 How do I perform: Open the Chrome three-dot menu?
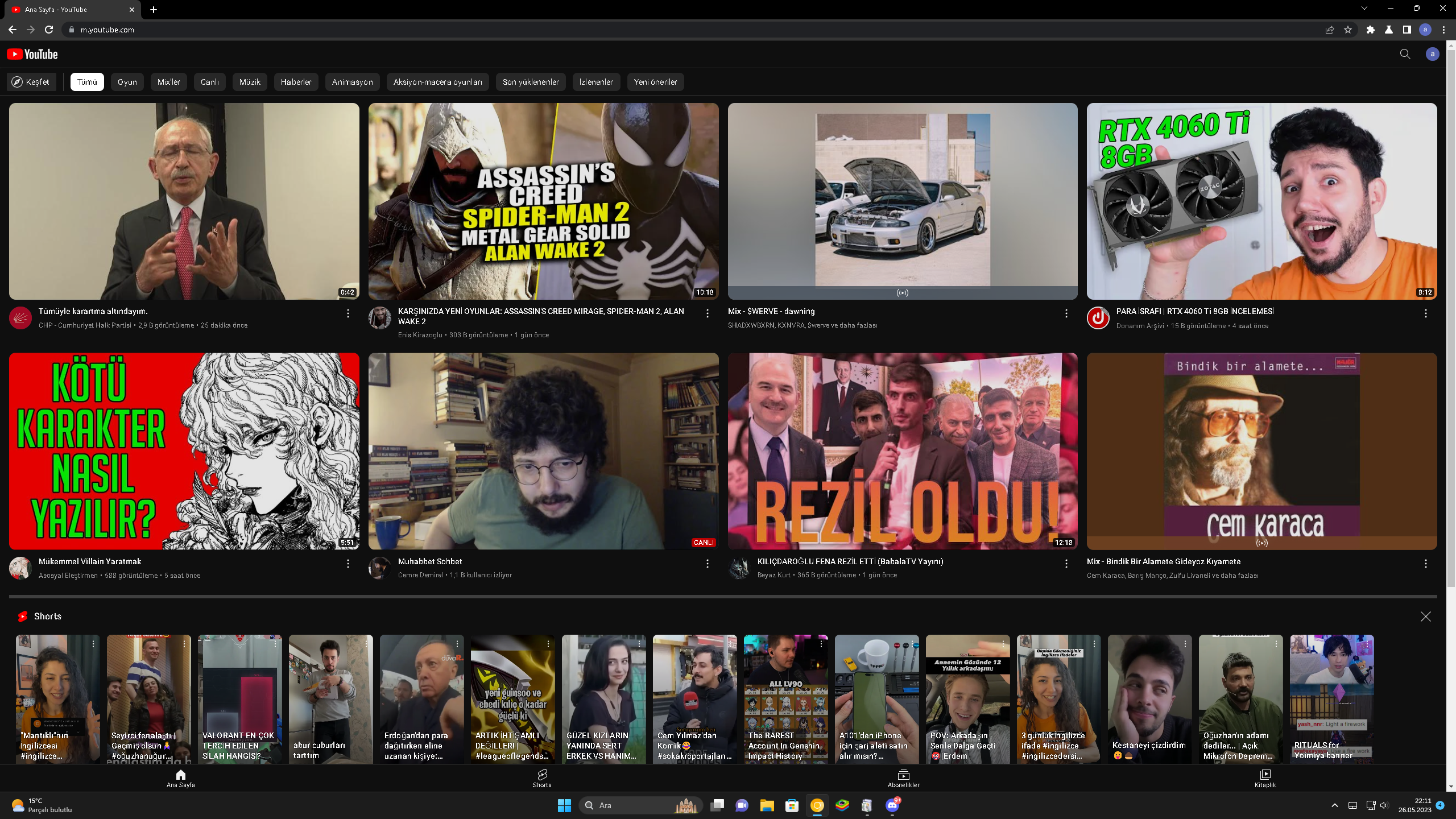(x=1443, y=30)
